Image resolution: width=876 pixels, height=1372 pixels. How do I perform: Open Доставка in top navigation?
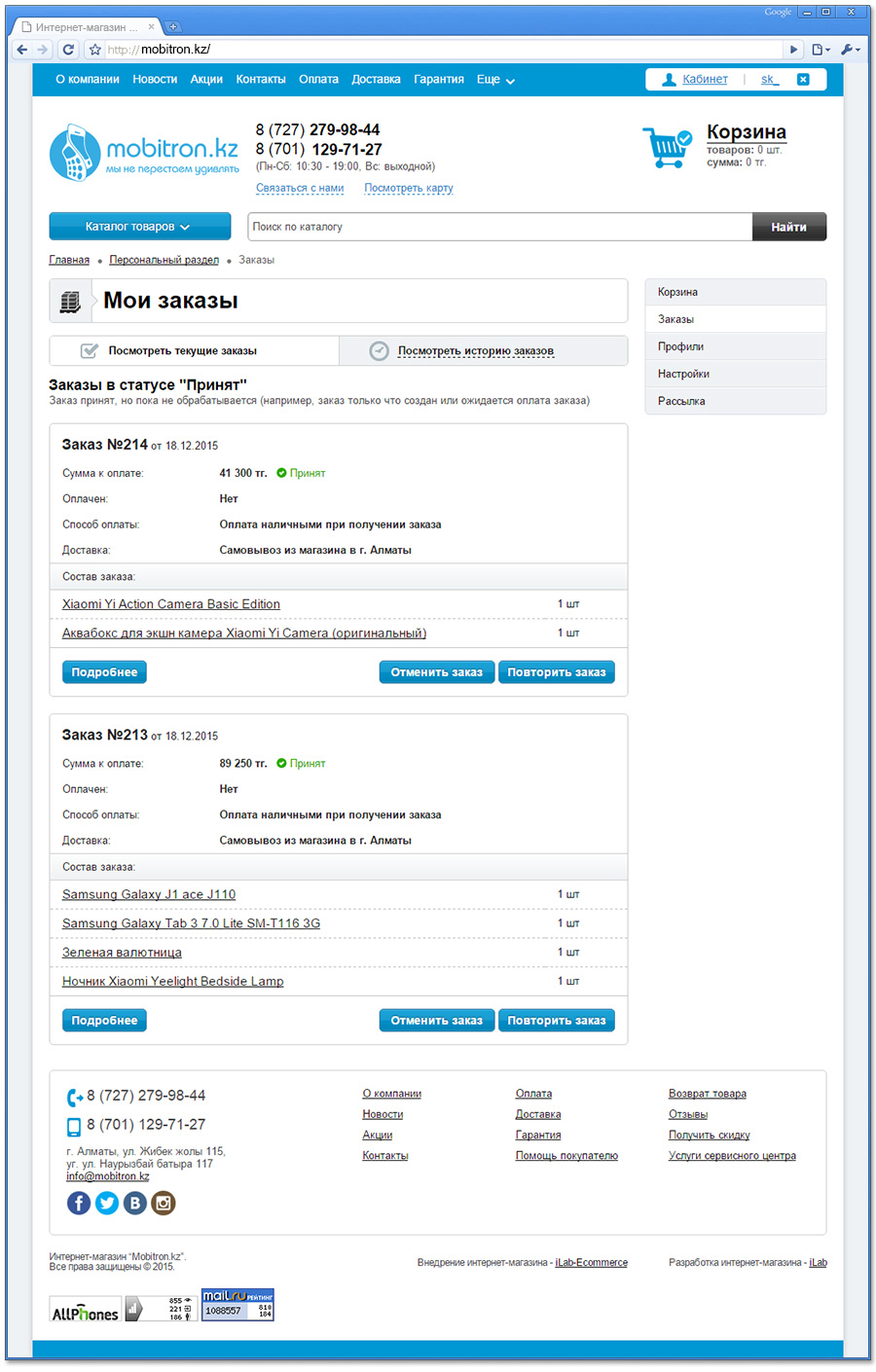coord(376,80)
